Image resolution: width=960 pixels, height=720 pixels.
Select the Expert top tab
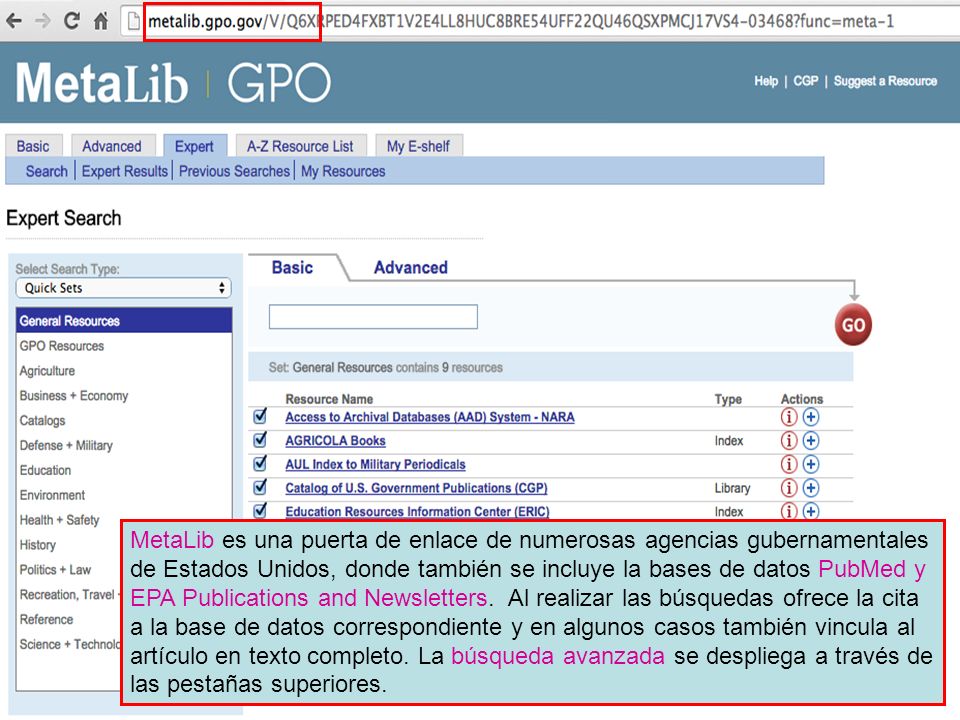pos(194,146)
